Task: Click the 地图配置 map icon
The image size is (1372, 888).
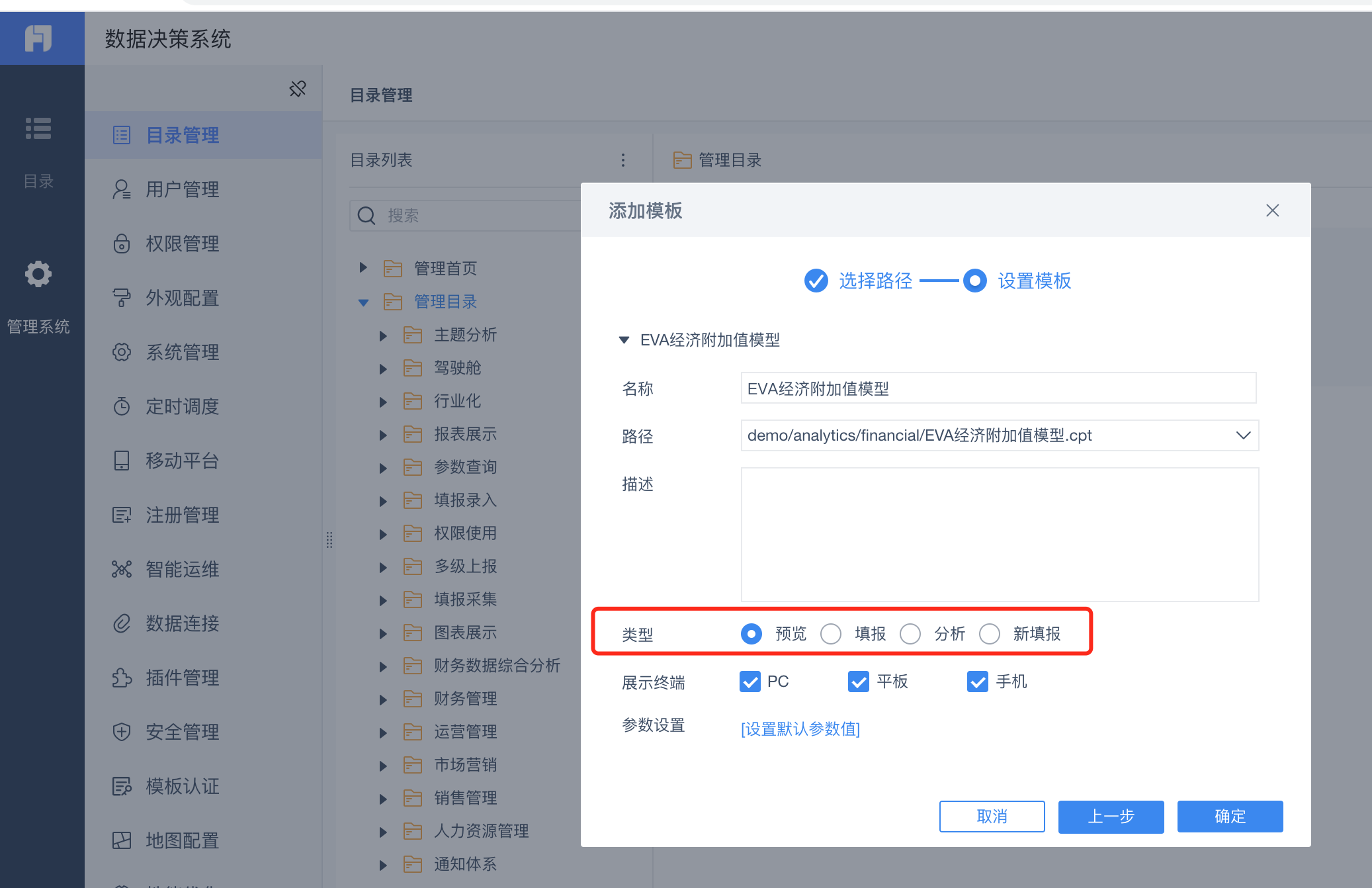Action: coord(122,840)
